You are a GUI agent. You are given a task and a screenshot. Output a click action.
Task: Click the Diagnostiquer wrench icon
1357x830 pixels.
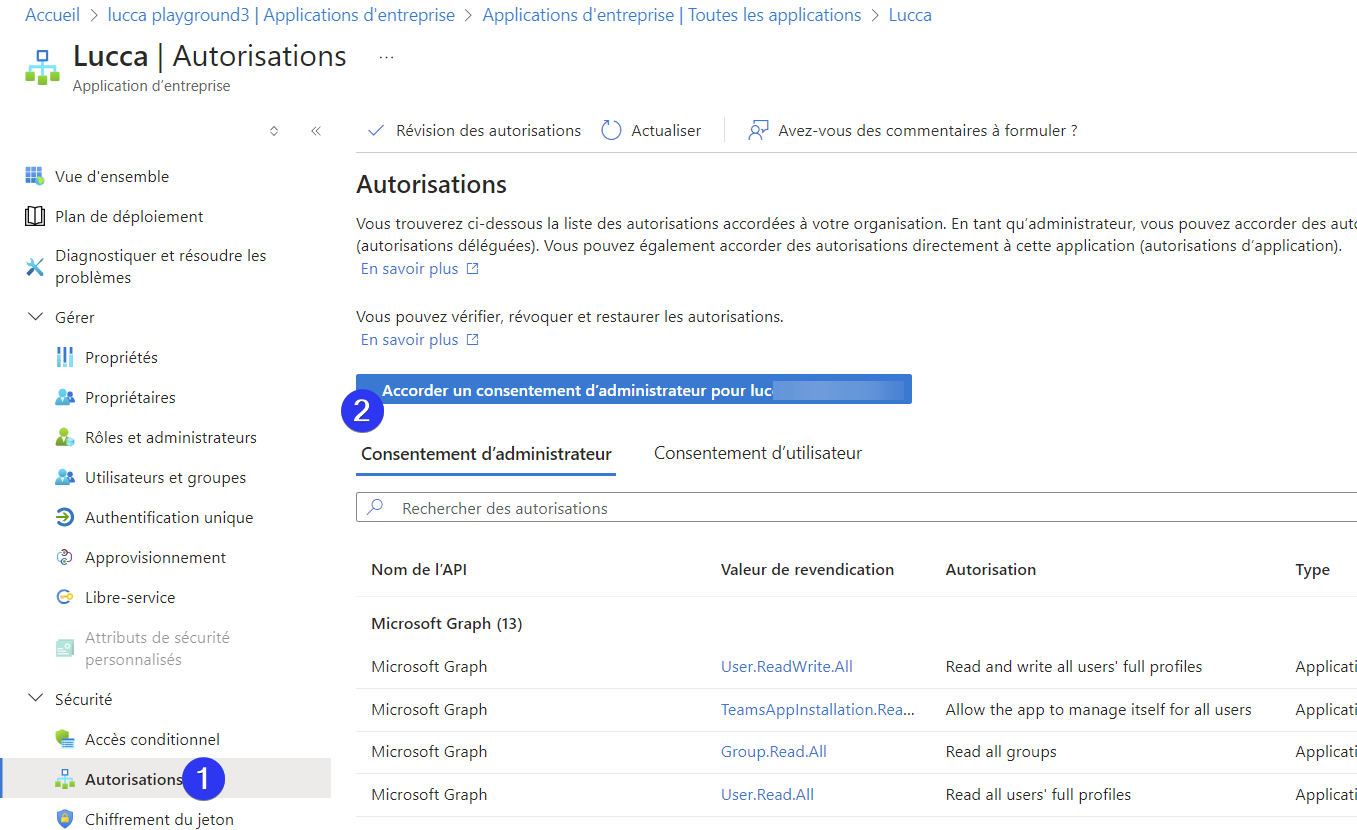tap(35, 267)
